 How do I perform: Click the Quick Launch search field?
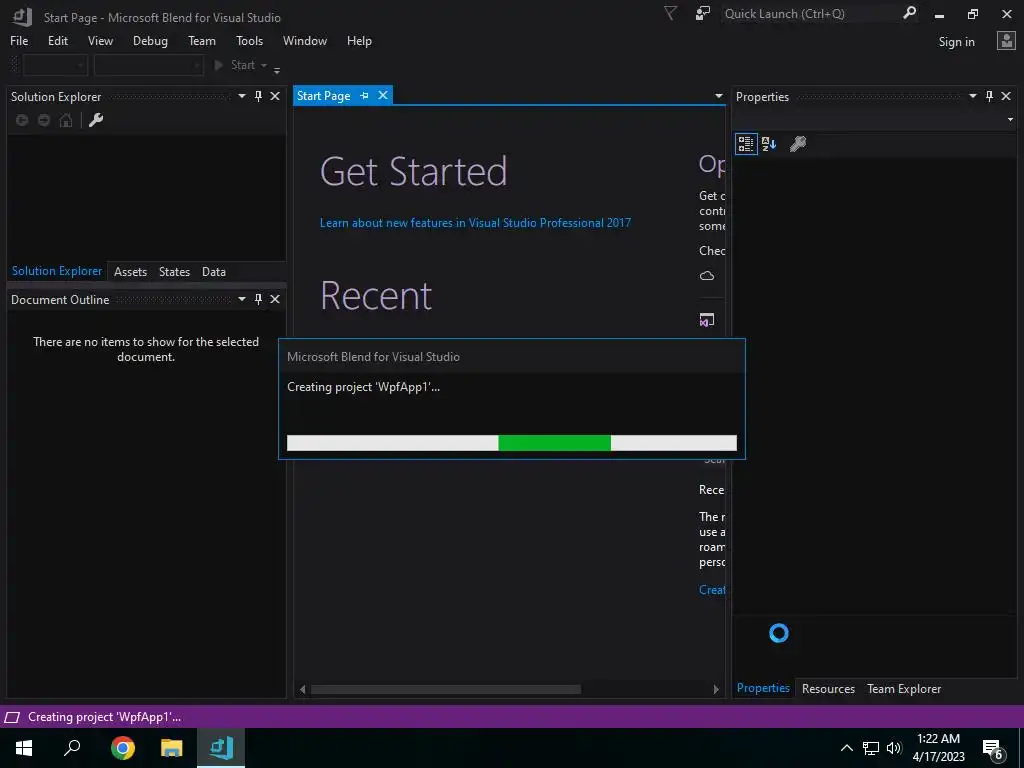[x=810, y=13]
